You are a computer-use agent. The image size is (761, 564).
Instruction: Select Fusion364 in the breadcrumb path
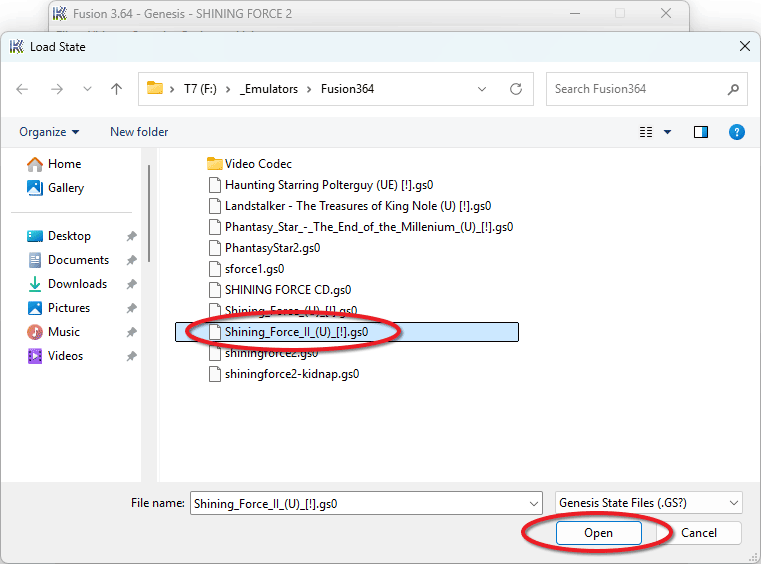tap(347, 89)
